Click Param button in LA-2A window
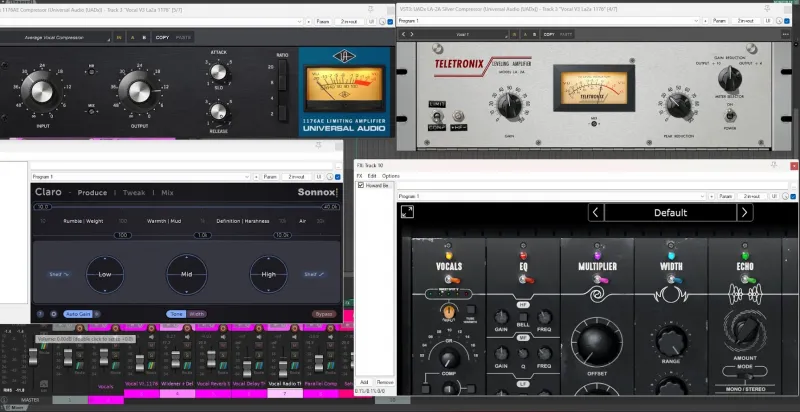The width and height of the screenshot is (800, 412). click(719, 21)
